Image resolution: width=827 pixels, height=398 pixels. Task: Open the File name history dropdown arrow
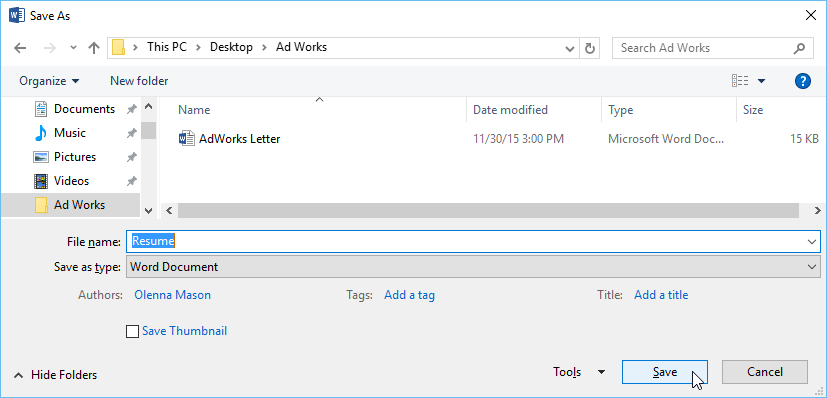(x=812, y=241)
